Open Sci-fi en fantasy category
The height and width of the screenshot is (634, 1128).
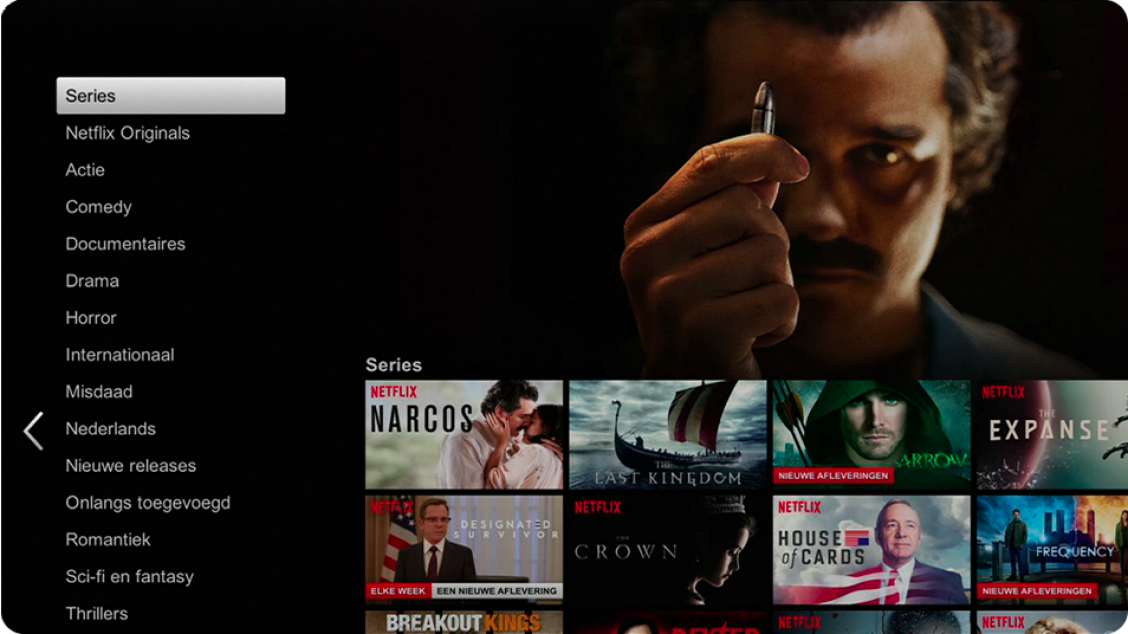(129, 576)
